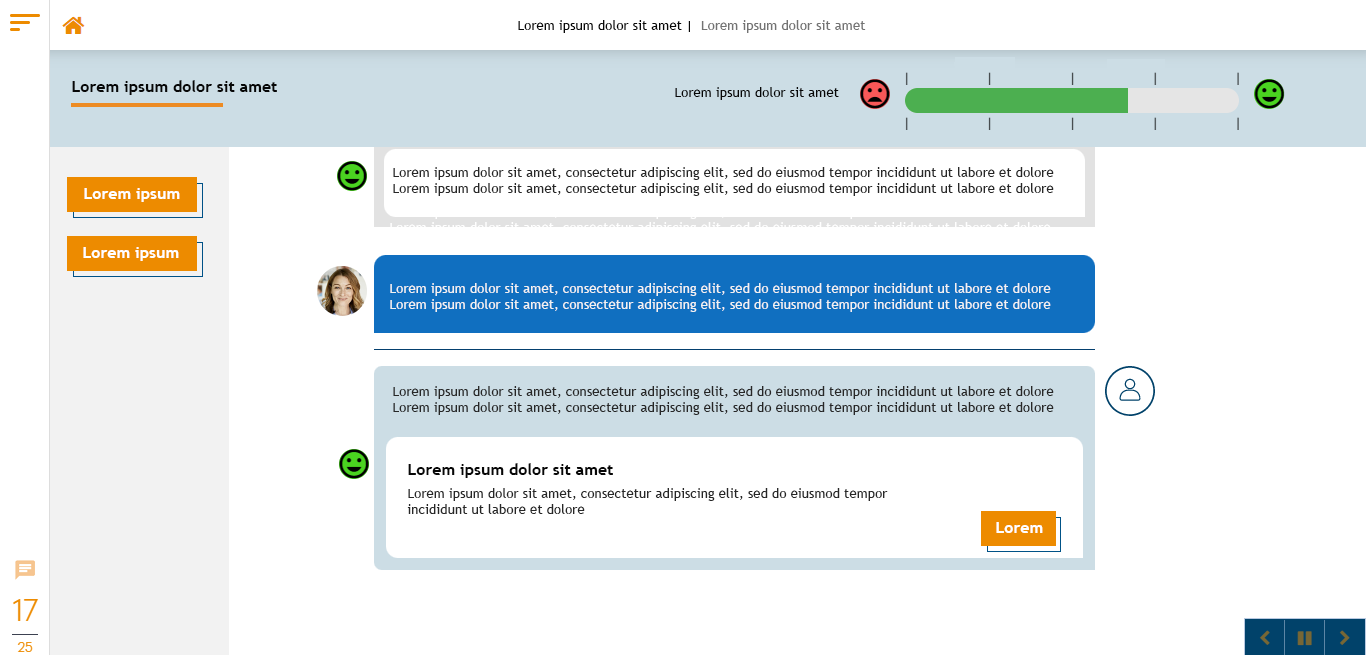The image size is (1366, 655).
Task: Go to next slide arrow
Action: 1345,637
